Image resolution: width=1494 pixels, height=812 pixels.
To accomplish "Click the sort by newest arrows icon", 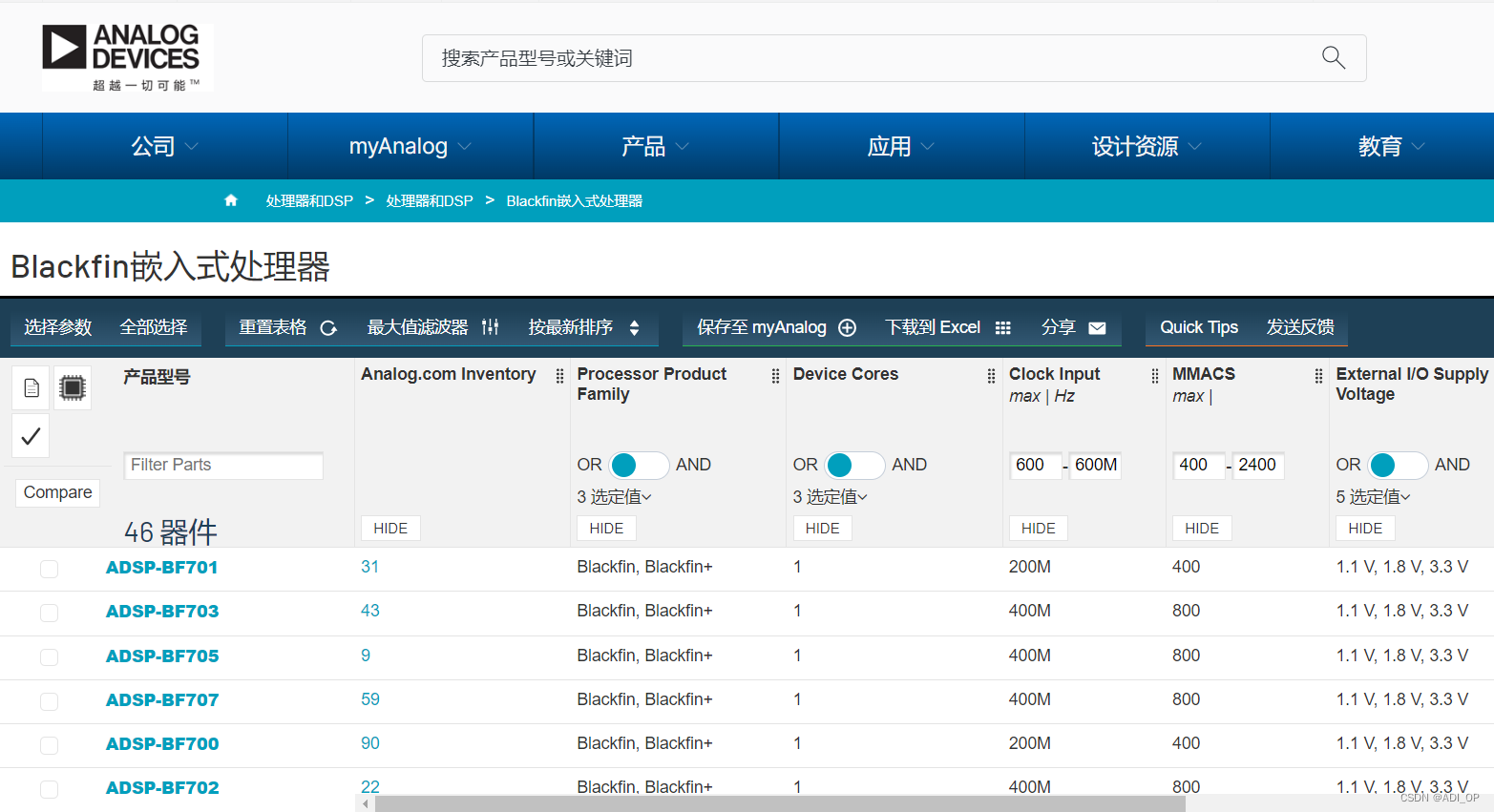I will (x=634, y=327).
